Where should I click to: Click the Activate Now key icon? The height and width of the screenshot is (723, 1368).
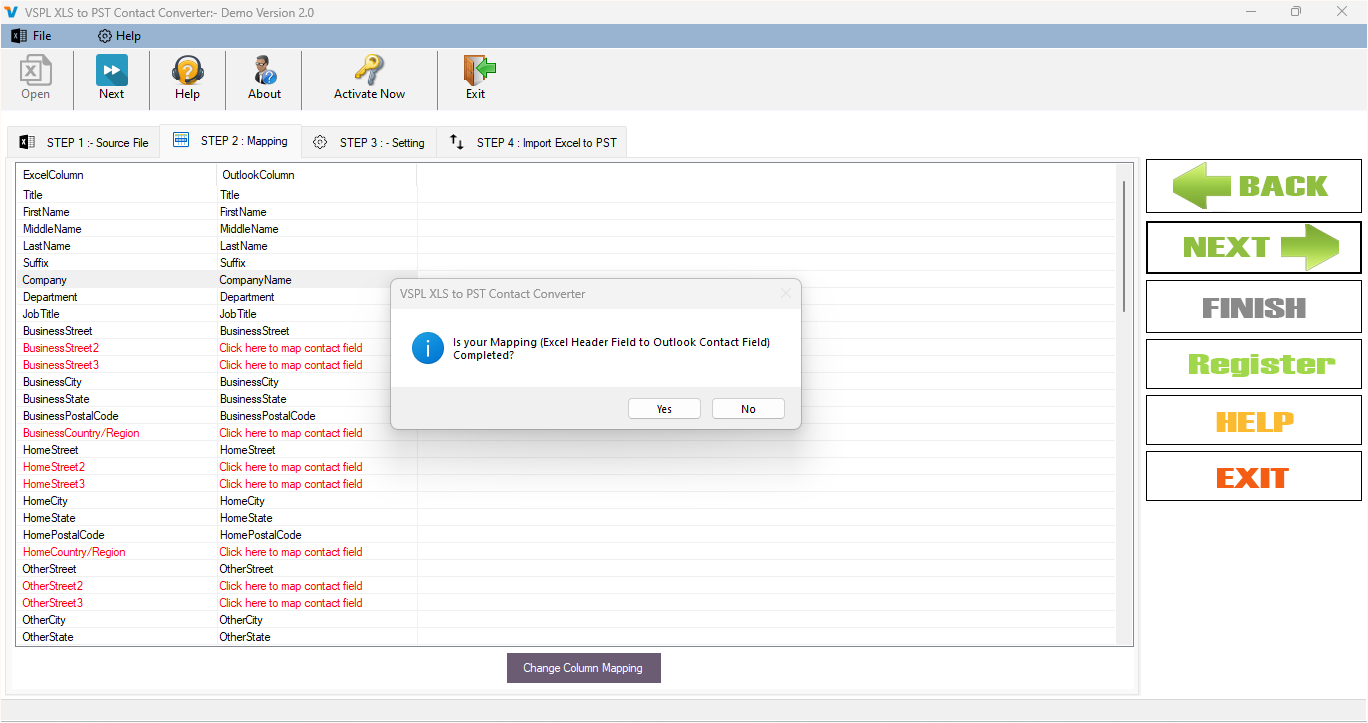coord(369,70)
